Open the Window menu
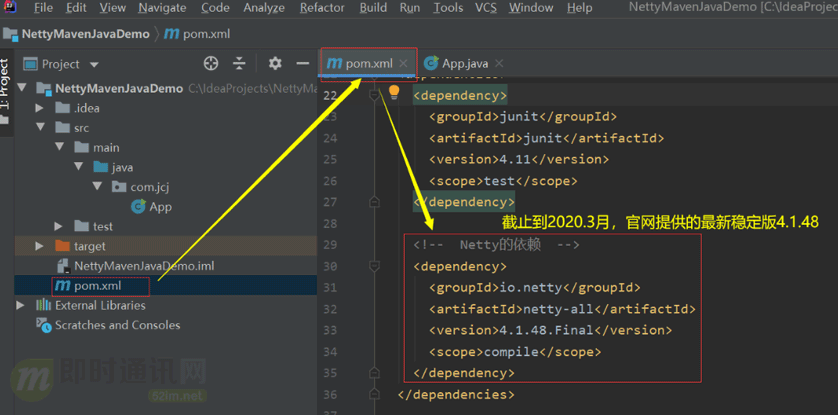 531,8
